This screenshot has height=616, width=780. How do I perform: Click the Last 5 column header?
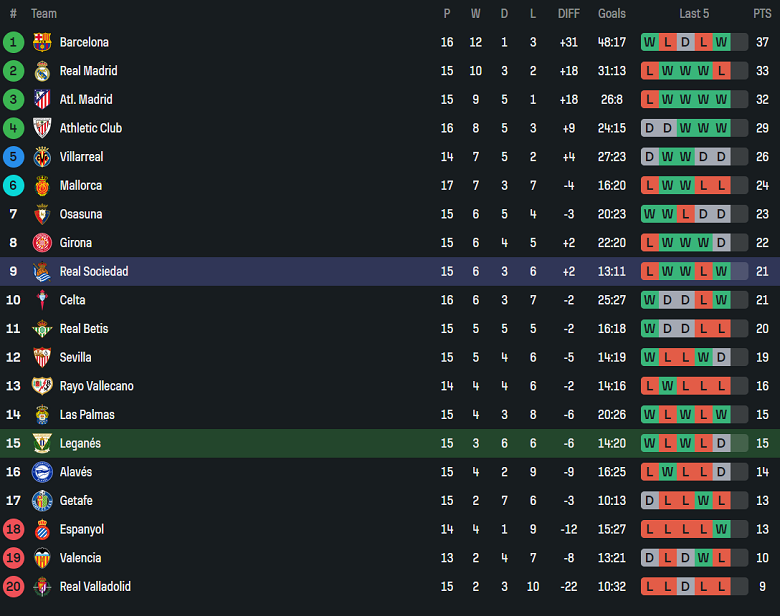point(694,14)
